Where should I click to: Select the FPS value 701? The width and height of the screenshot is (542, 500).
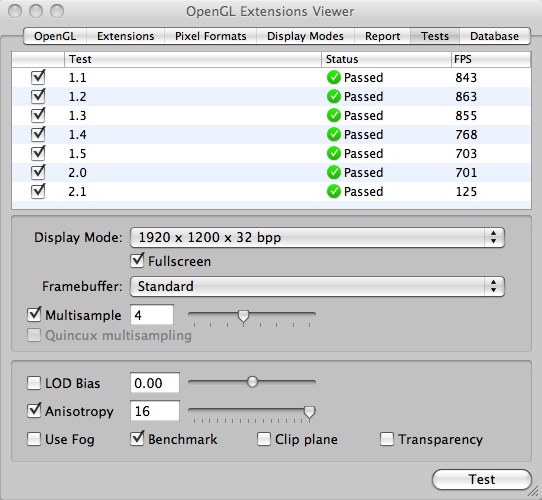pos(466,173)
